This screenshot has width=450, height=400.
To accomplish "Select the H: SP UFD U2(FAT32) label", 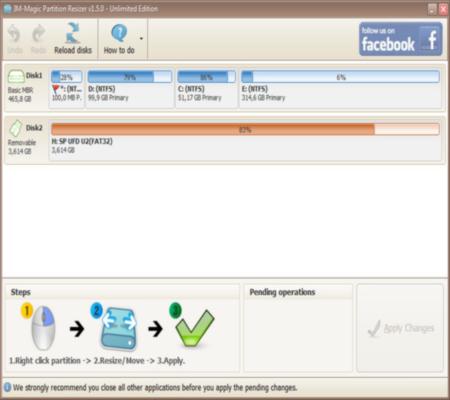I will (x=82, y=141).
